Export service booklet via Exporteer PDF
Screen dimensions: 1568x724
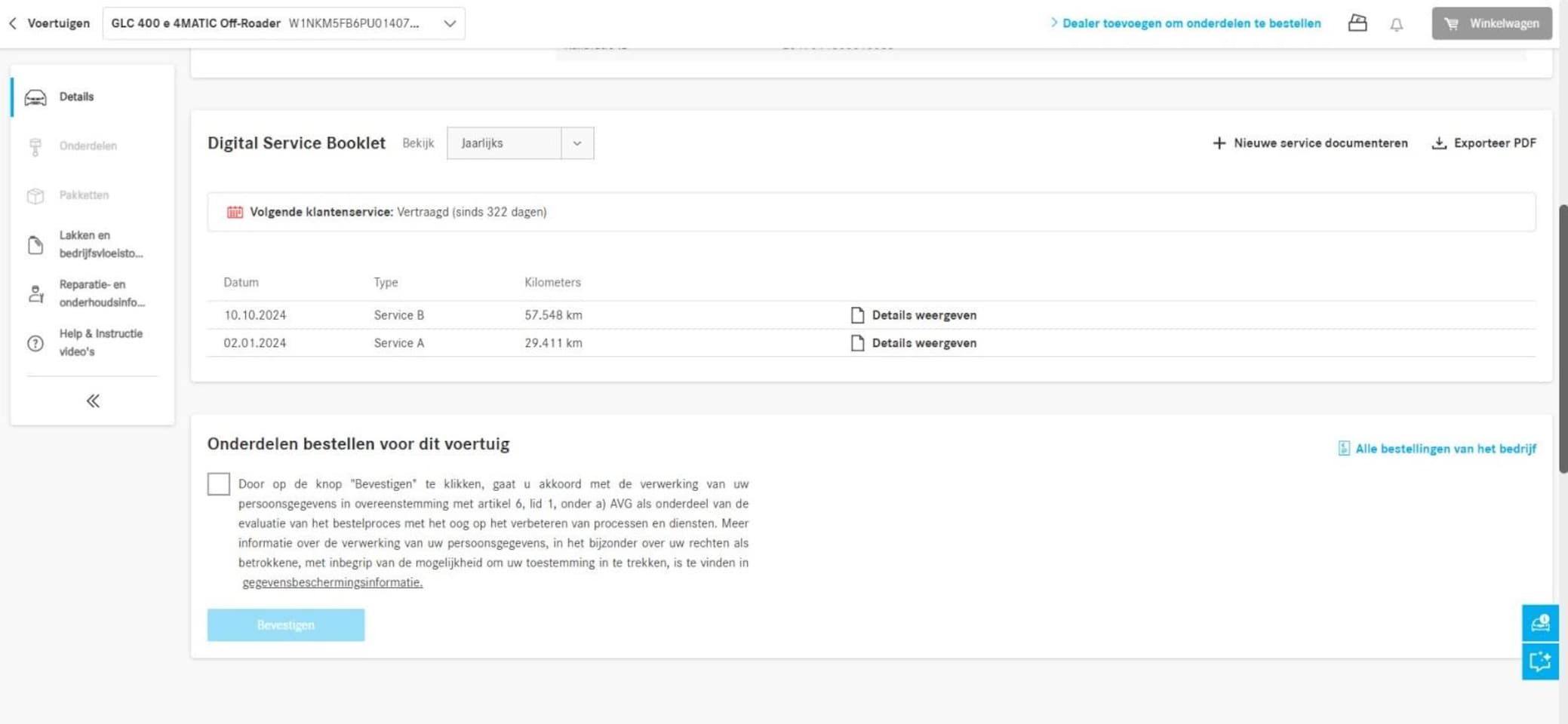pyautogui.click(x=1483, y=143)
